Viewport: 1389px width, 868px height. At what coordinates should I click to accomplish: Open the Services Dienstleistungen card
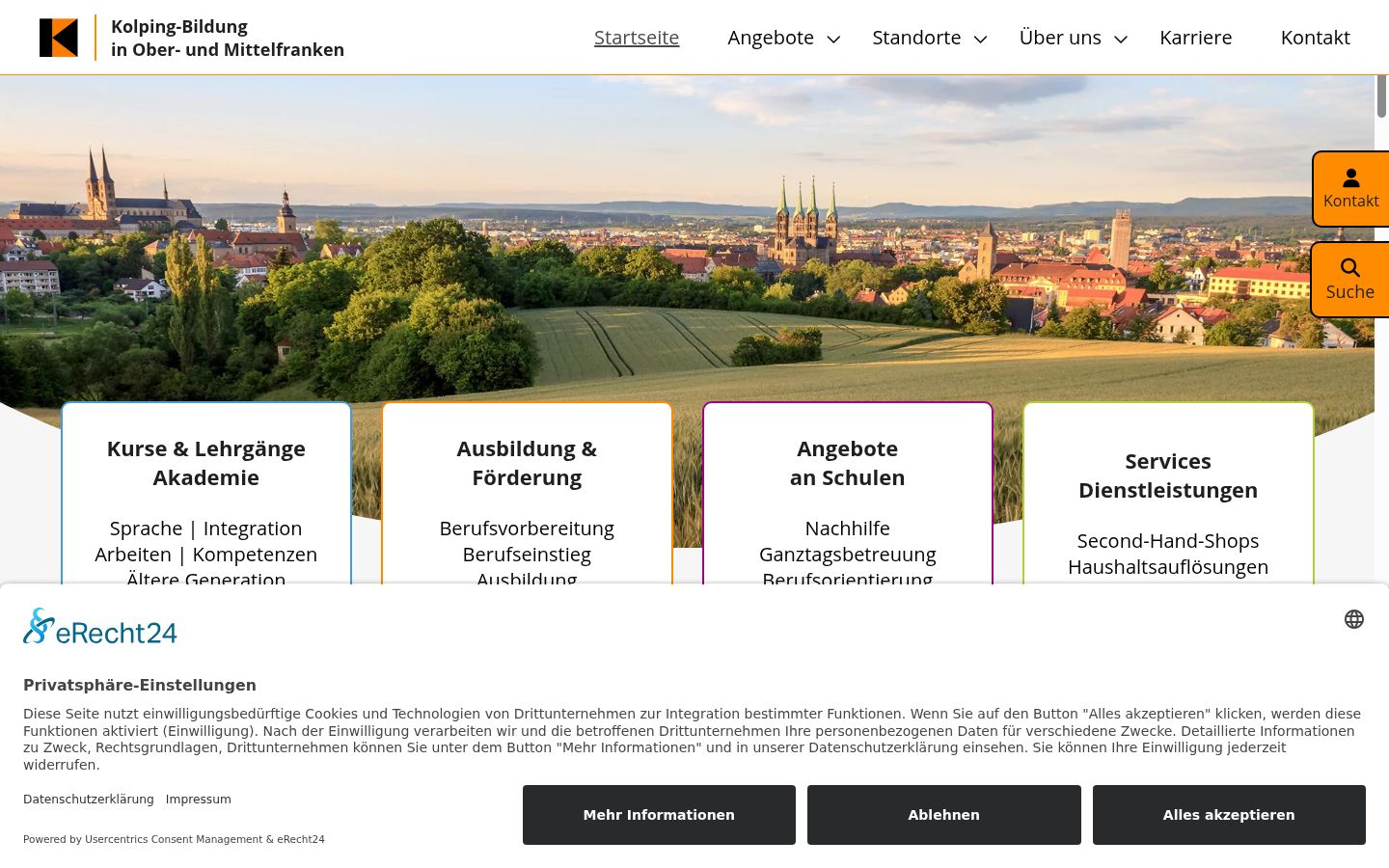1168,493
